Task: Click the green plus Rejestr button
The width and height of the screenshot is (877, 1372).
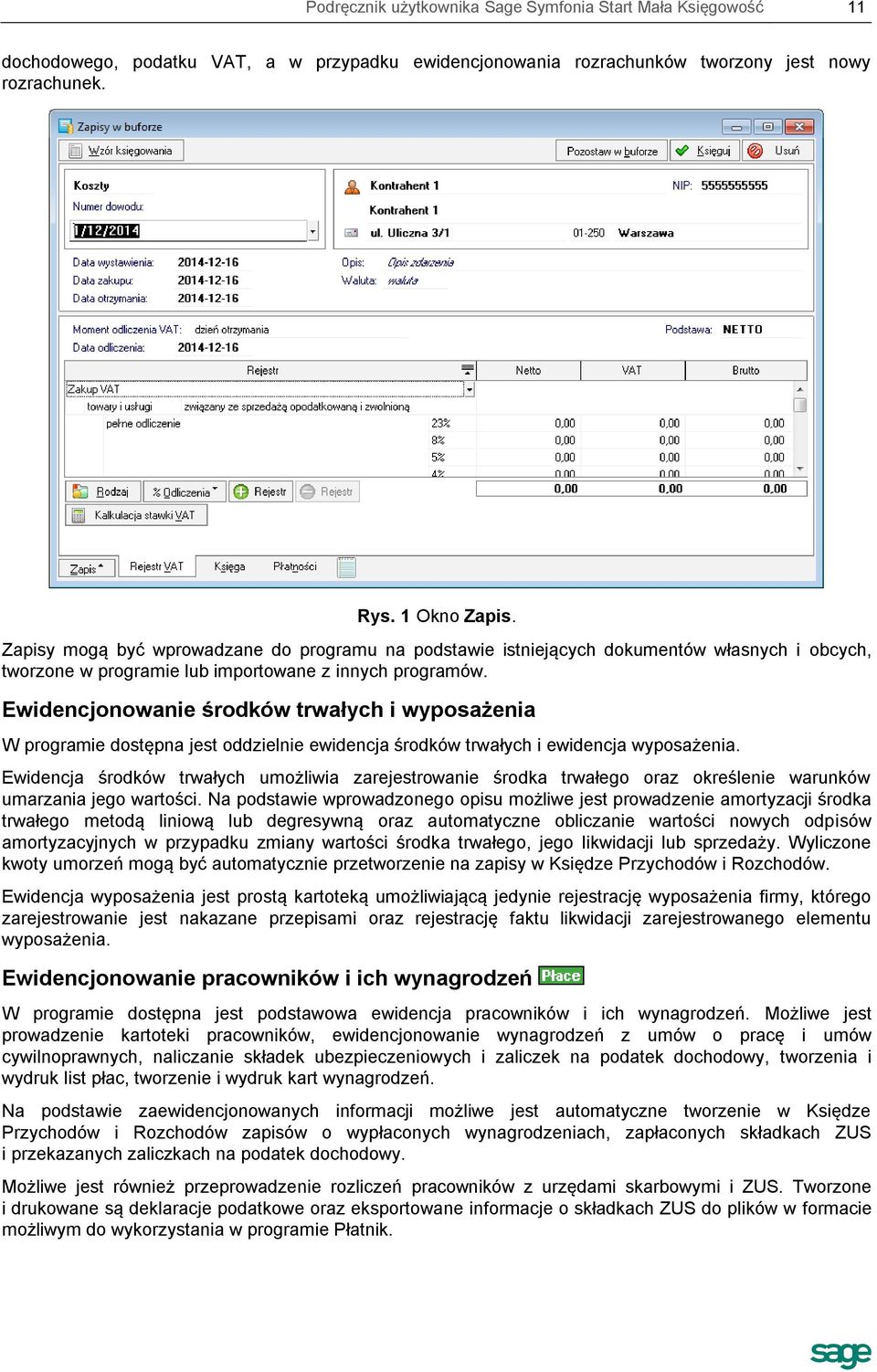Action: (x=260, y=491)
